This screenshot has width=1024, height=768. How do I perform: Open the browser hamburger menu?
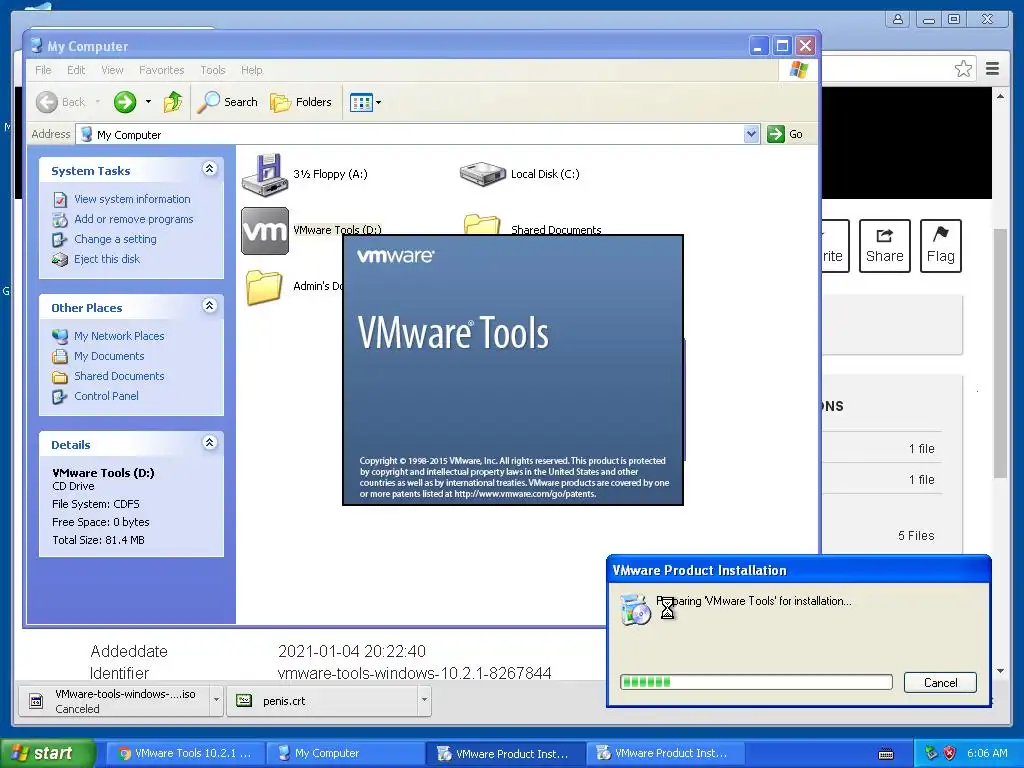(993, 69)
